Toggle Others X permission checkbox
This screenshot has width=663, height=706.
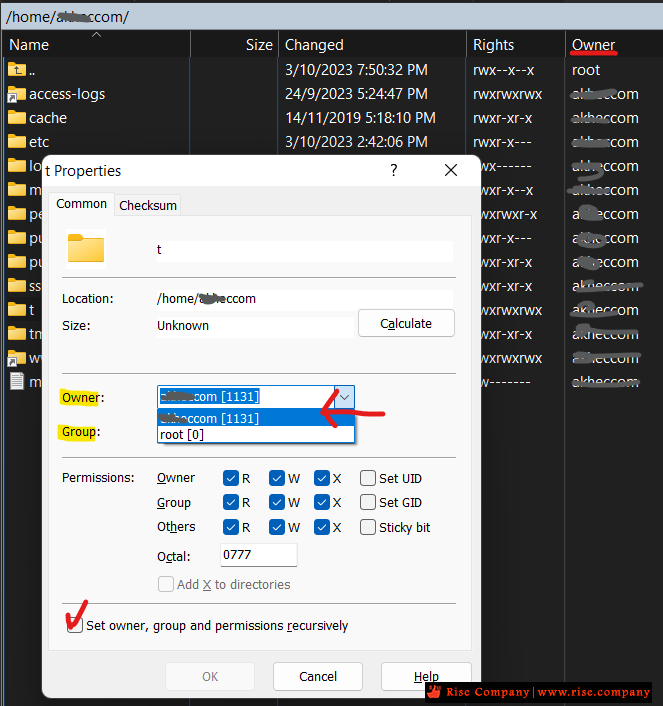(322, 527)
